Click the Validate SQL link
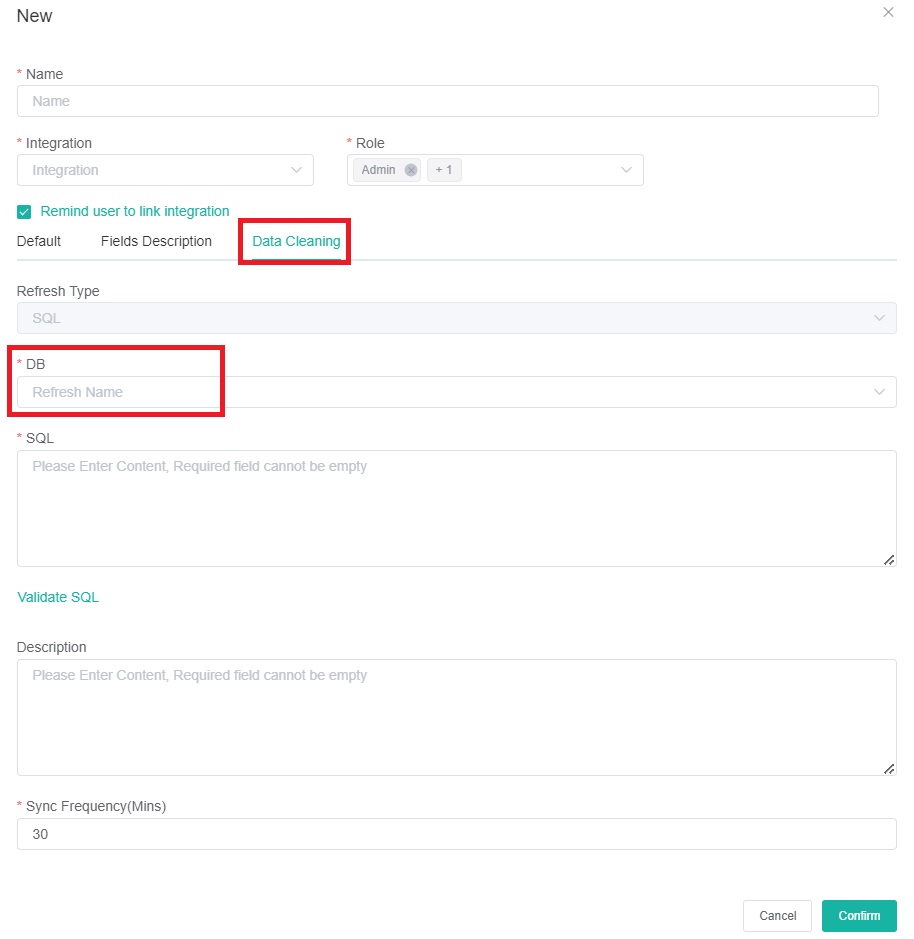The height and width of the screenshot is (939, 914). [x=57, y=597]
